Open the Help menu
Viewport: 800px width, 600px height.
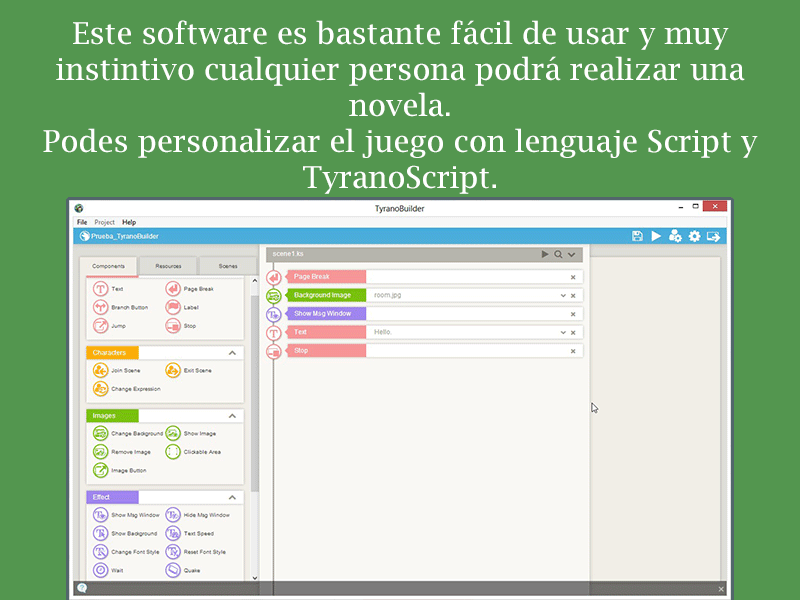129,222
